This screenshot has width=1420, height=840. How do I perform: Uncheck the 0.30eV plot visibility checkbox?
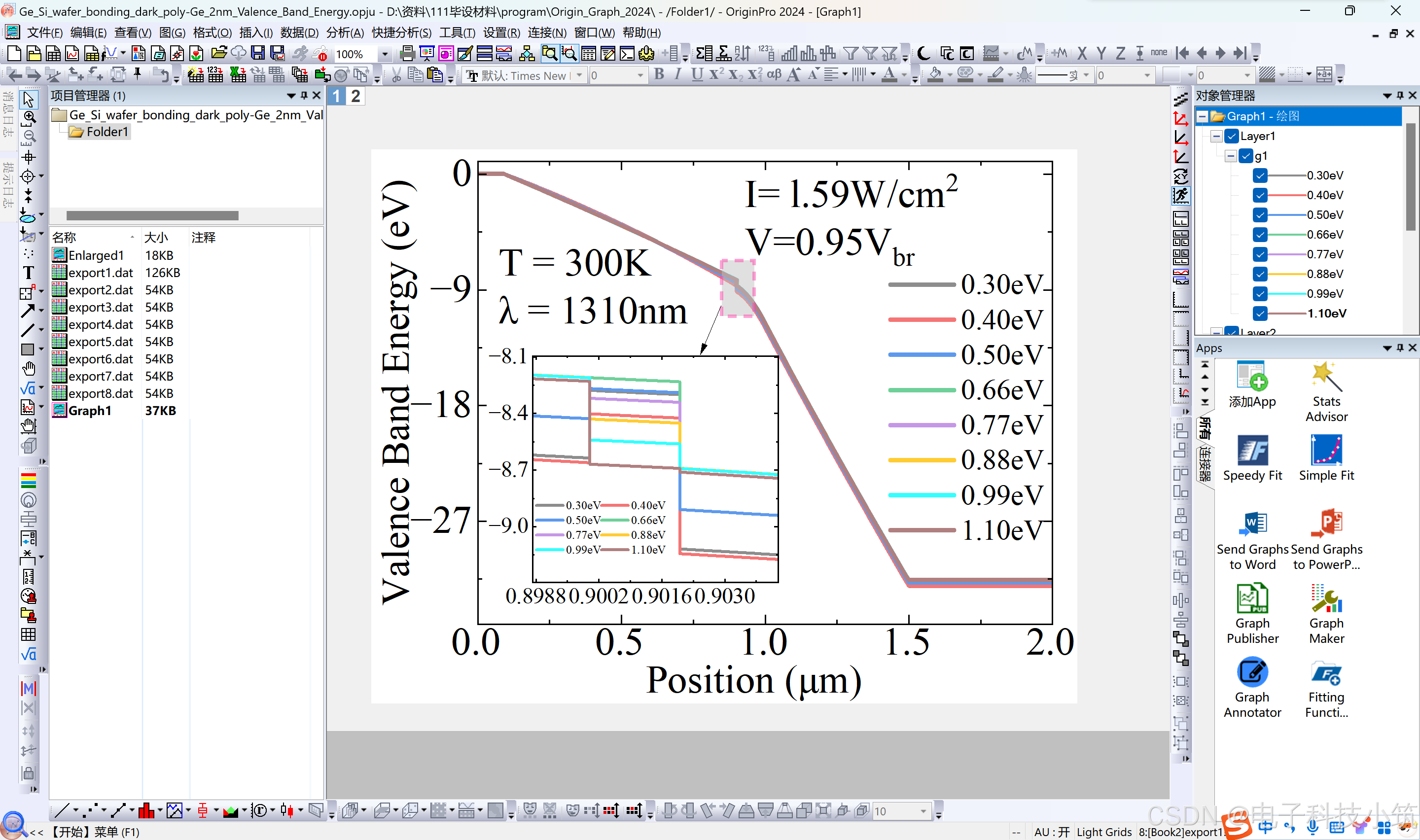click(1259, 175)
